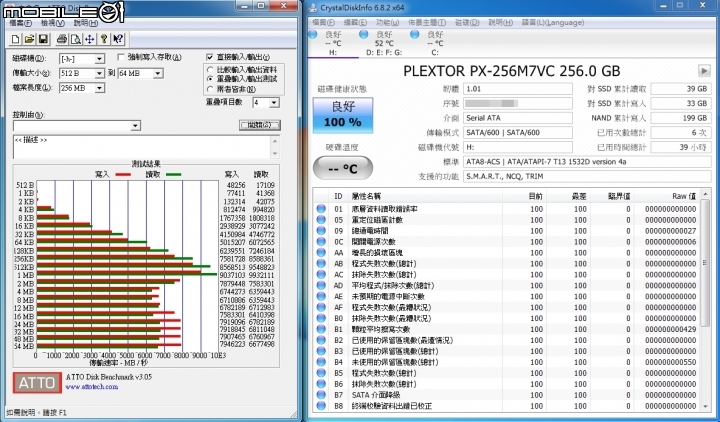720x422 pixels.
Task: Click the description box scroll-up arrow
Action: (275, 141)
